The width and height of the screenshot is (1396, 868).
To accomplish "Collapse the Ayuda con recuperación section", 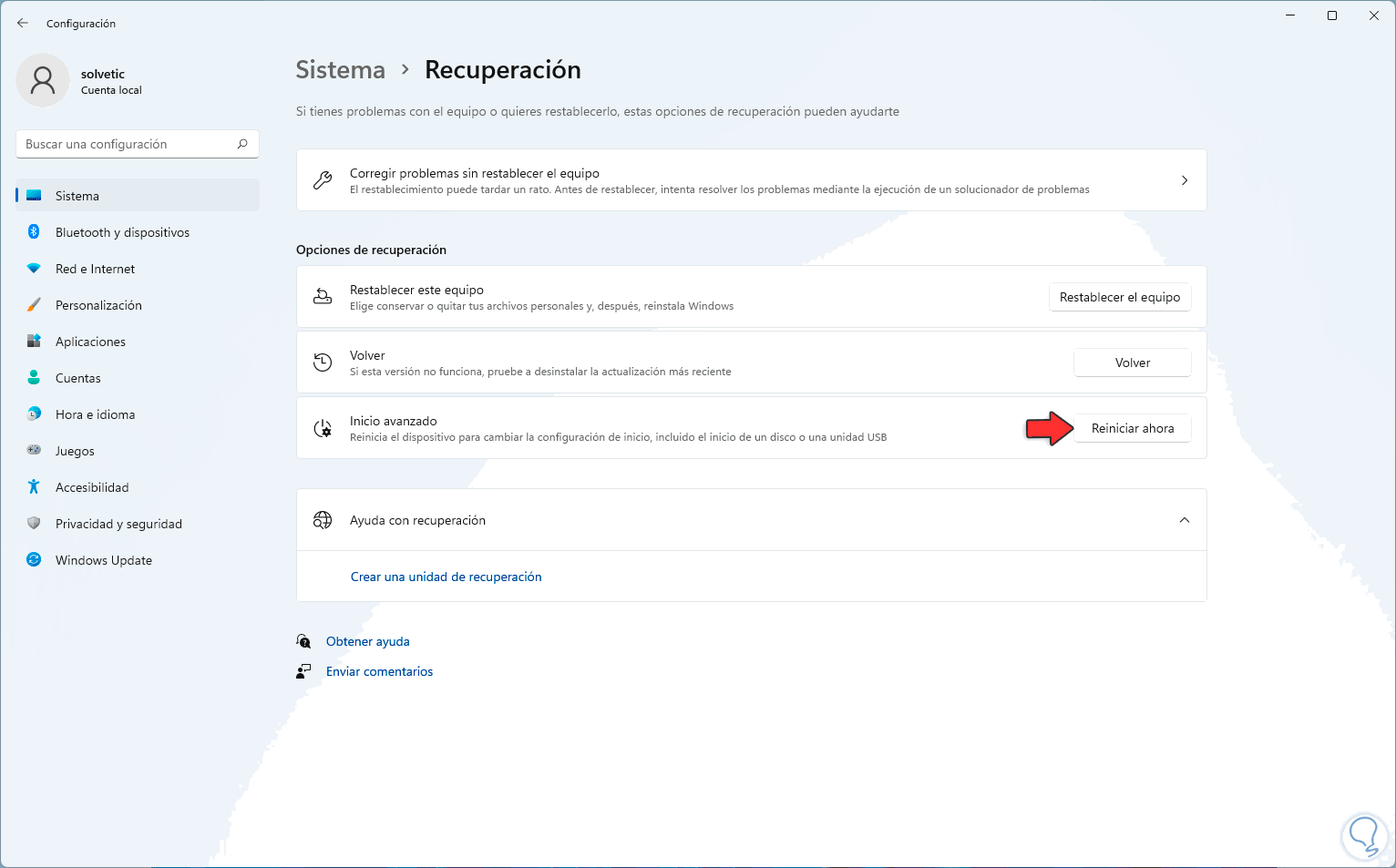I will pos(1185,520).
